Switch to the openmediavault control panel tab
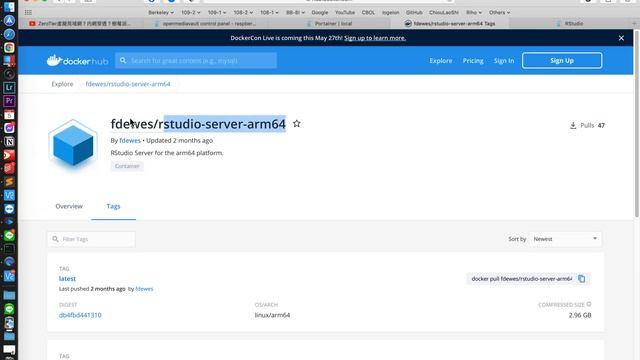 pyautogui.click(x=205, y=24)
